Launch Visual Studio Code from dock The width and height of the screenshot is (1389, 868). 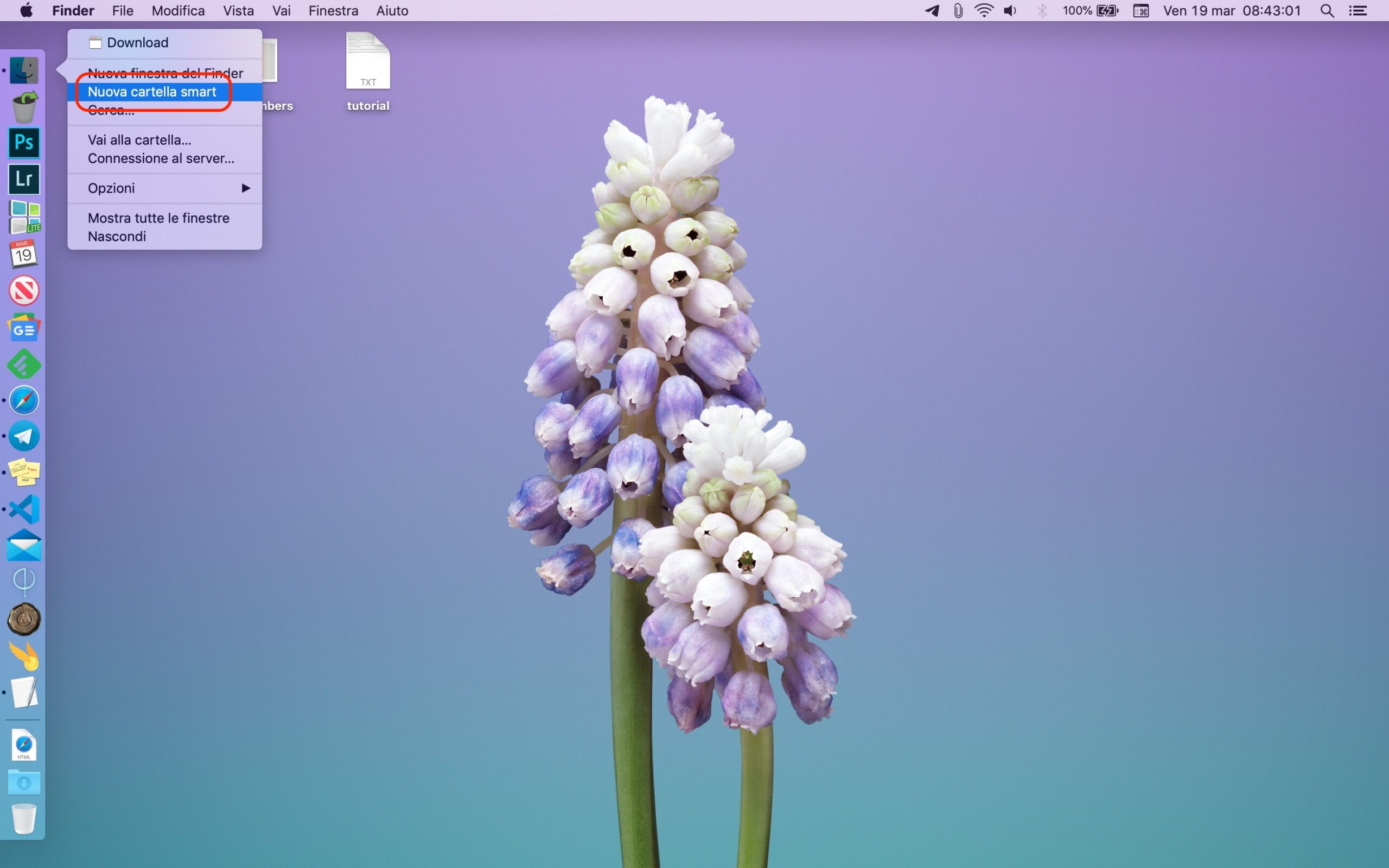(x=24, y=509)
